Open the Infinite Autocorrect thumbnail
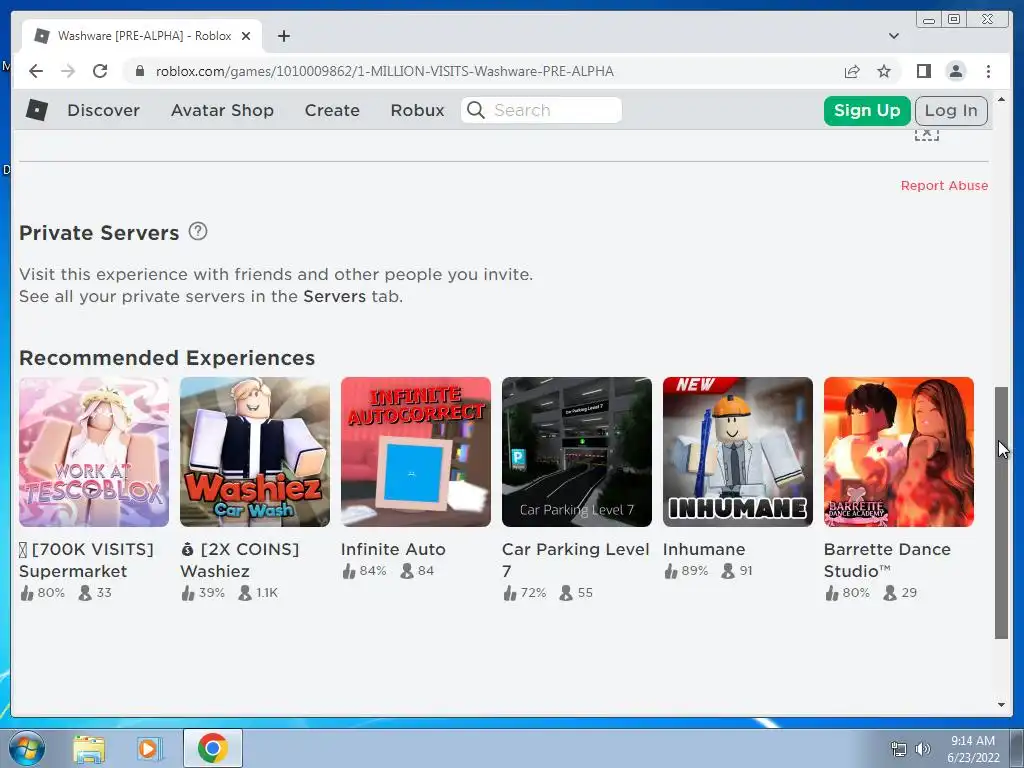This screenshot has height=768, width=1024. [416, 452]
